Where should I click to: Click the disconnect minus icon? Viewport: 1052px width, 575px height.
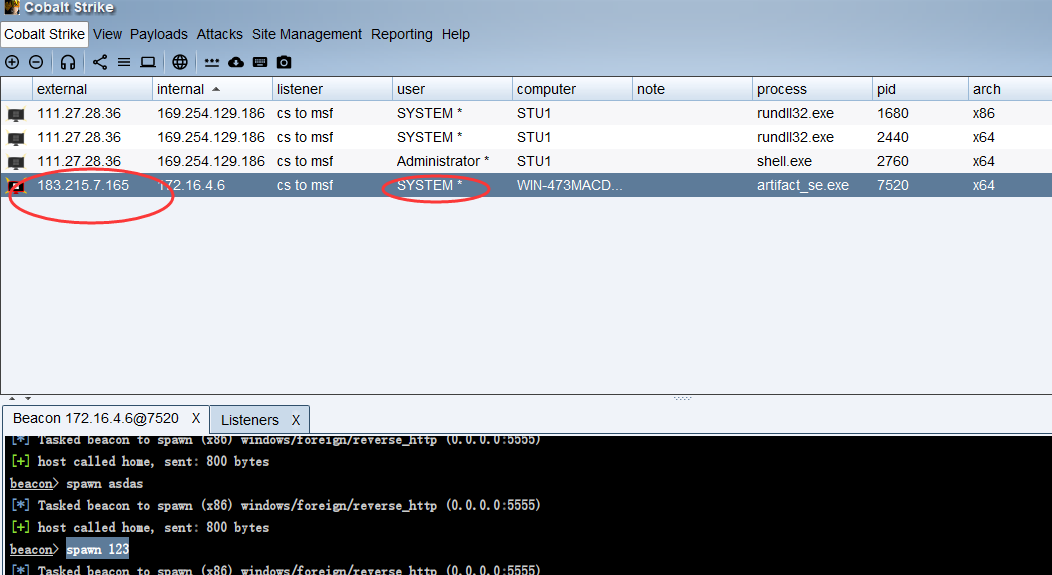(x=36, y=62)
